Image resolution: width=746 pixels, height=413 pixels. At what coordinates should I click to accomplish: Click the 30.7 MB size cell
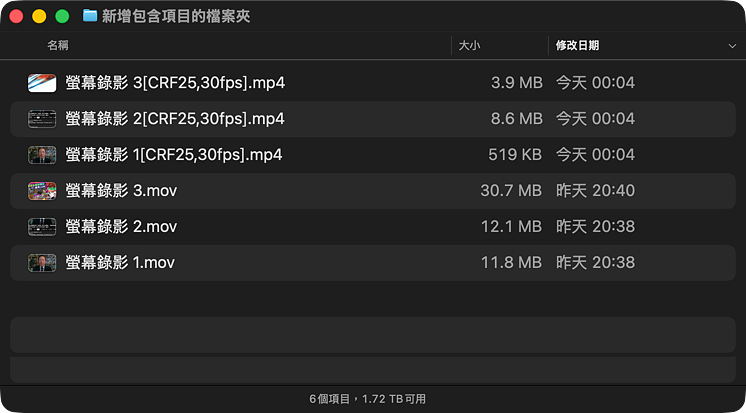pos(511,191)
